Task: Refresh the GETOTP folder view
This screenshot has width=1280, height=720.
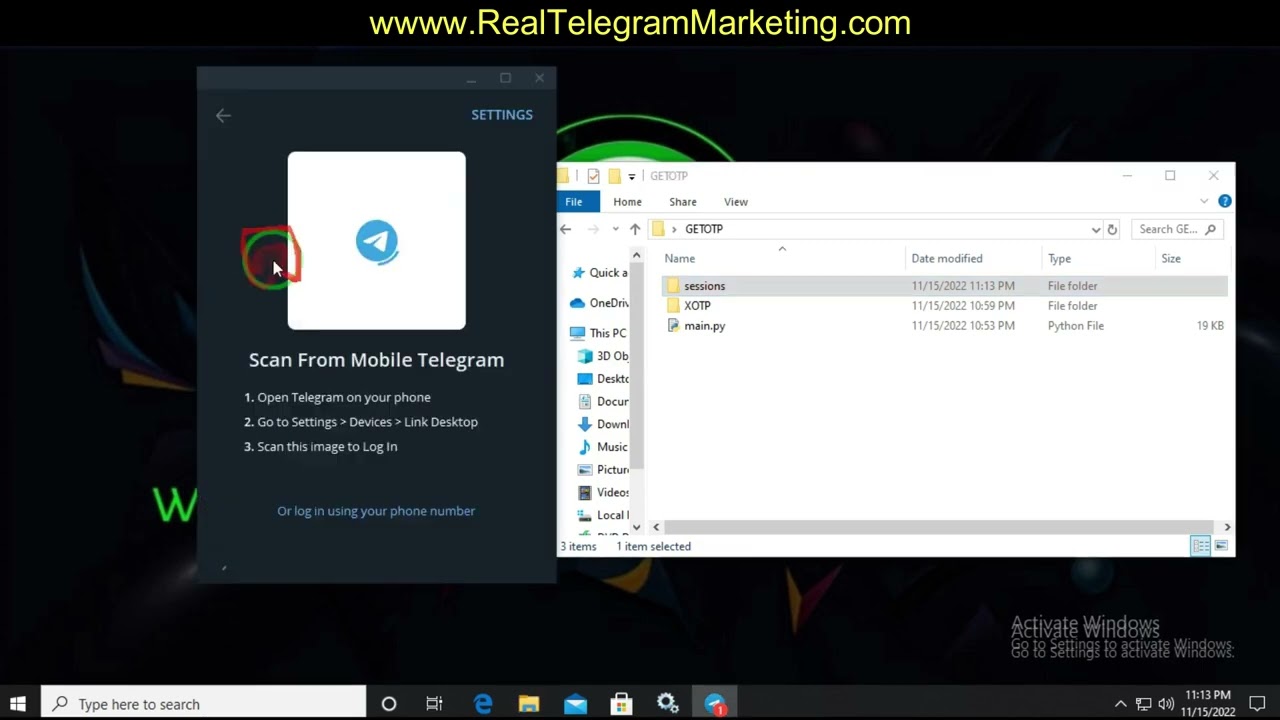Action: (x=1112, y=229)
